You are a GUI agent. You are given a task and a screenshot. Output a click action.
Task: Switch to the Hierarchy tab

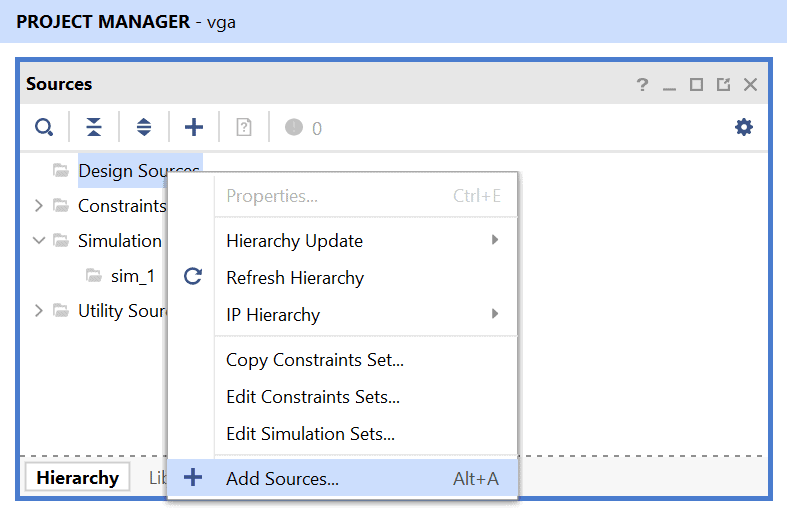point(77,478)
